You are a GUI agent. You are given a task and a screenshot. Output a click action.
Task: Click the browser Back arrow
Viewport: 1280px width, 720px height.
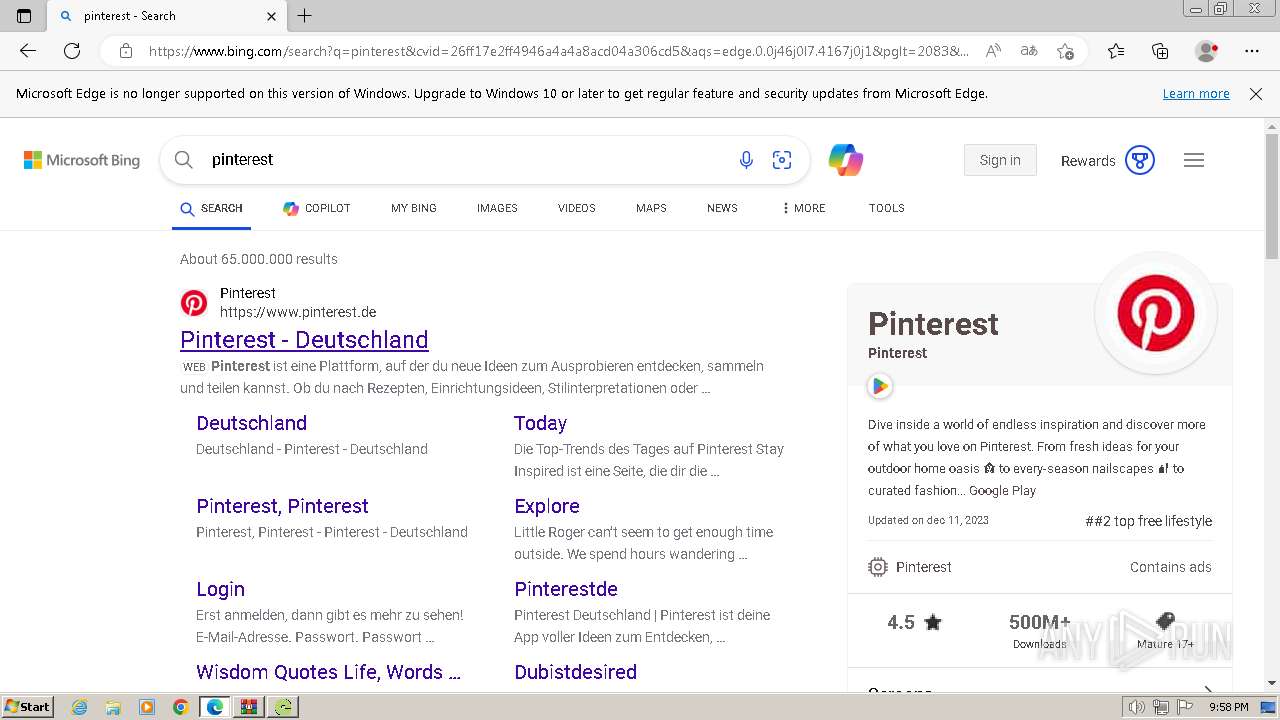(x=28, y=51)
